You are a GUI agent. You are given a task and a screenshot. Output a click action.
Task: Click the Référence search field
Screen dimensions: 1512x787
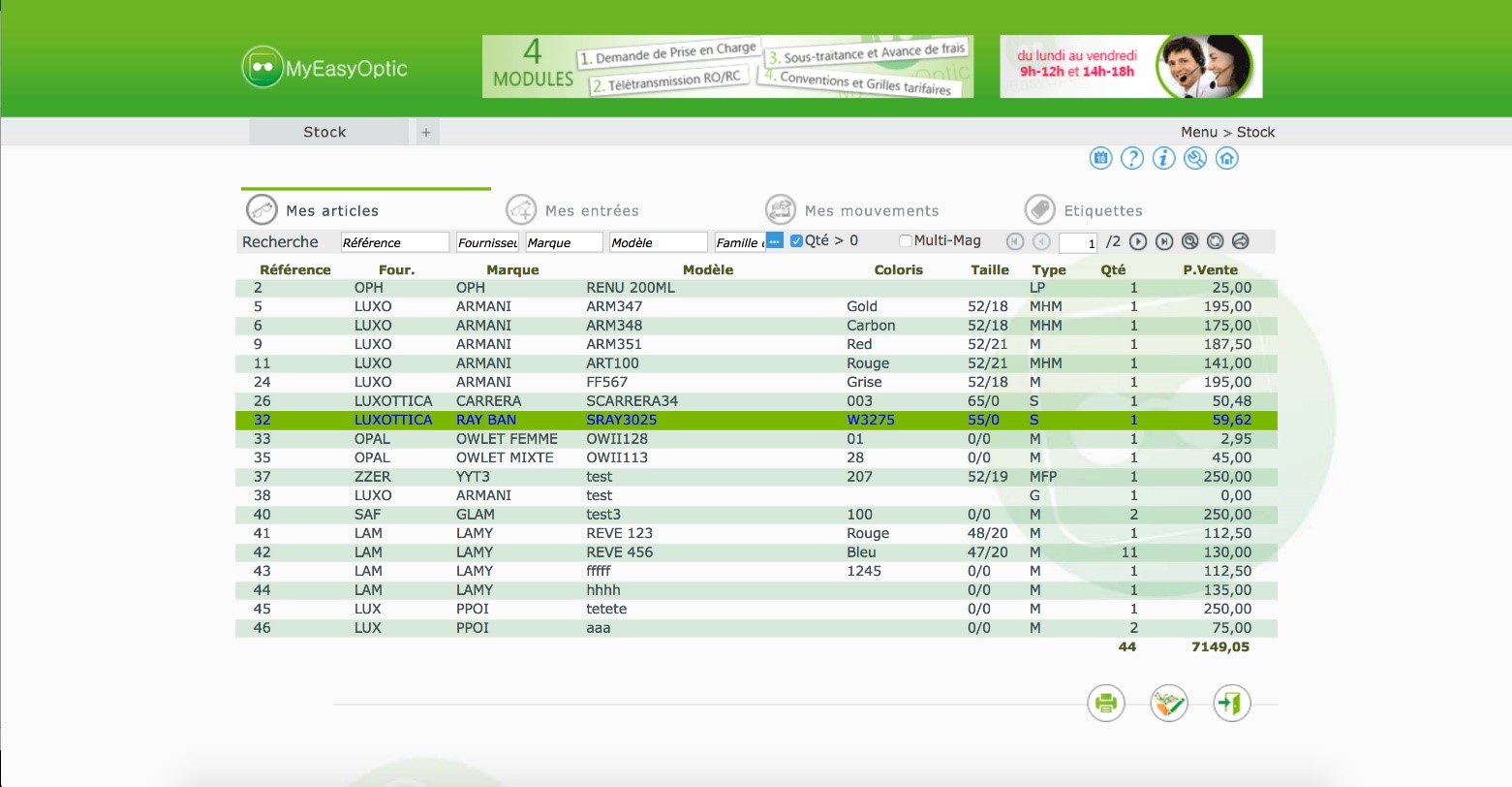[x=395, y=242]
